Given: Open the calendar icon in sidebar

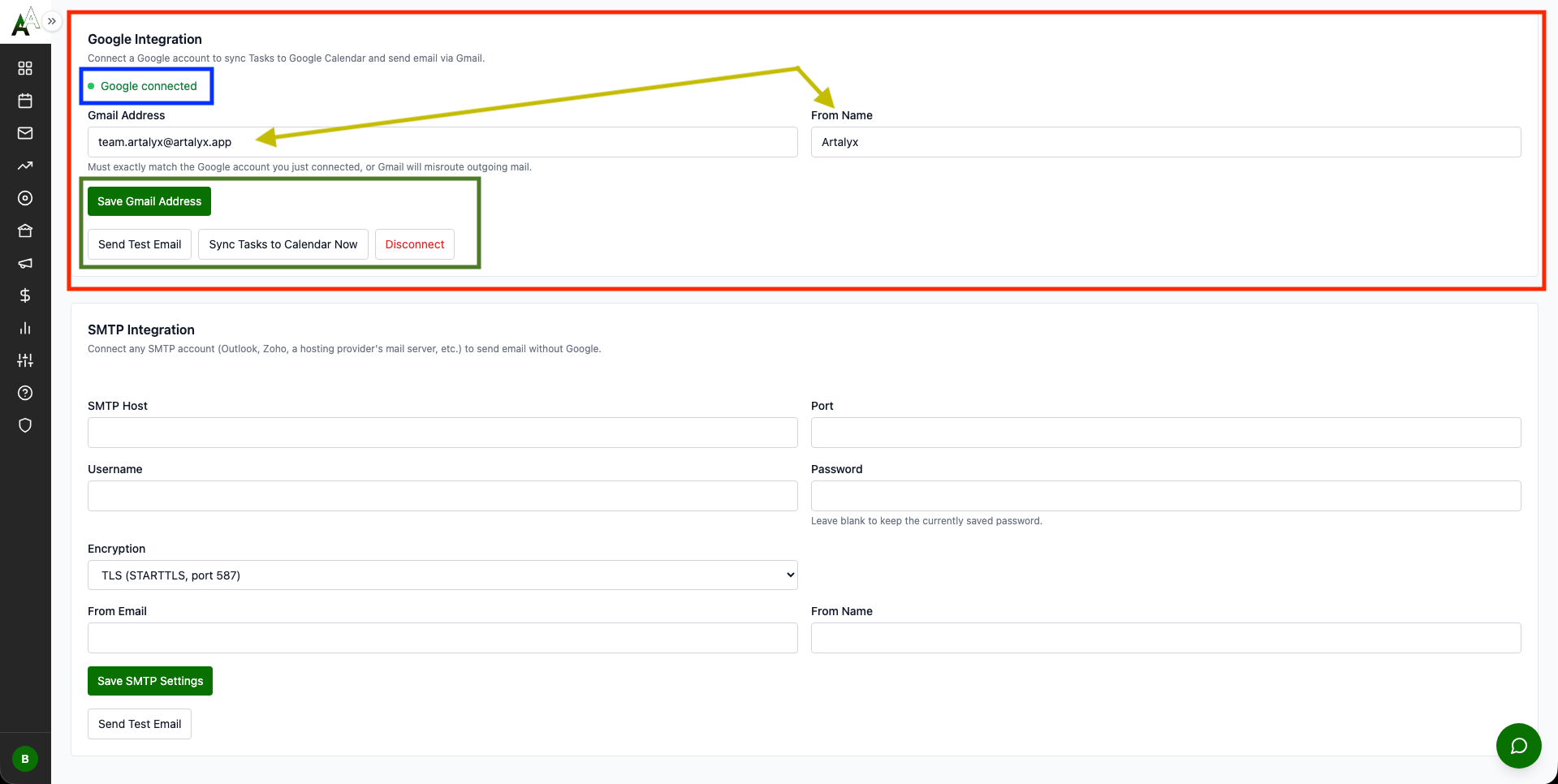Looking at the screenshot, I should tap(25, 101).
